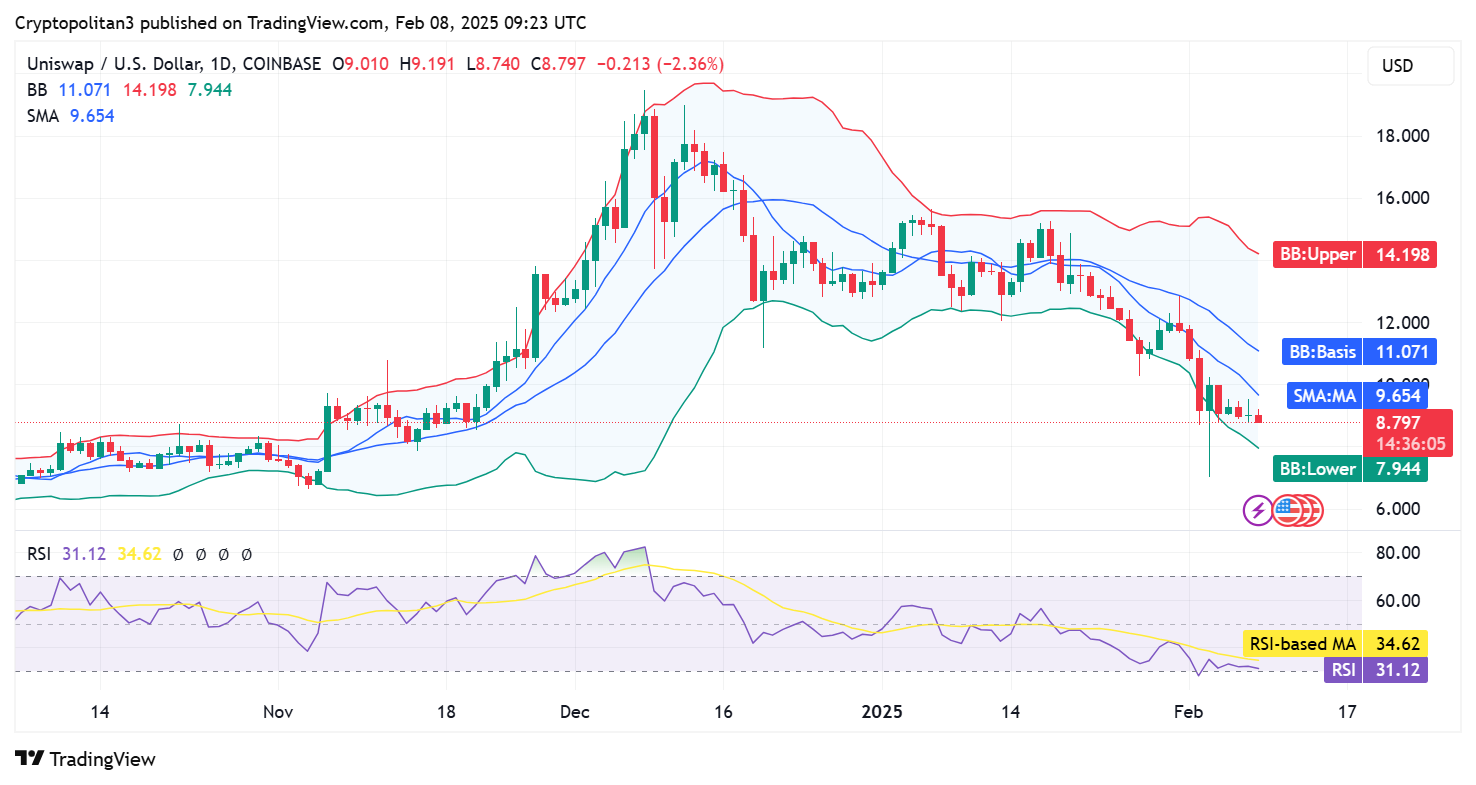Click the close value C8.797
The image size is (1476, 785).
[x=560, y=64]
